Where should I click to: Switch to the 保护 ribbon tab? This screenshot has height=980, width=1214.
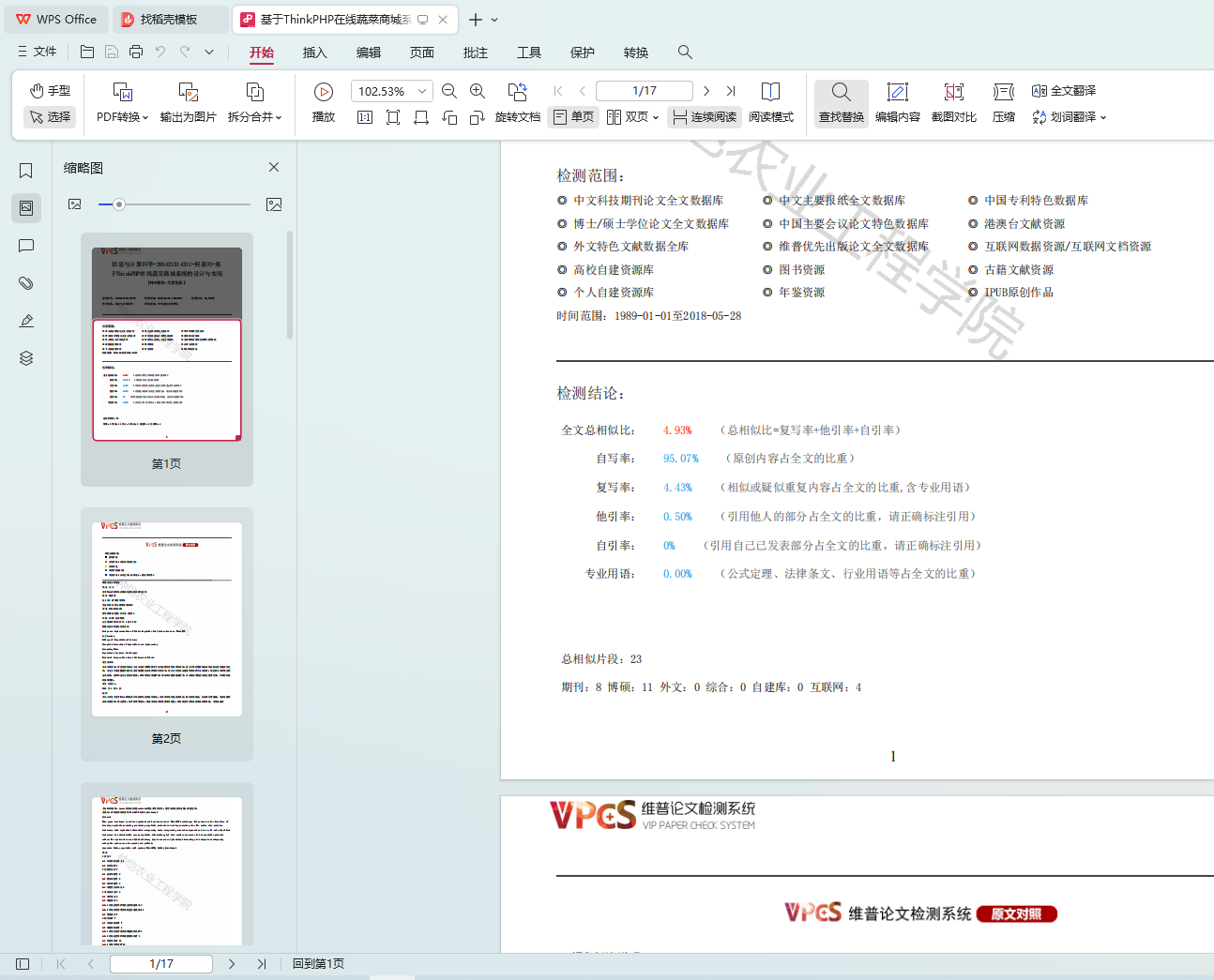pyautogui.click(x=583, y=53)
